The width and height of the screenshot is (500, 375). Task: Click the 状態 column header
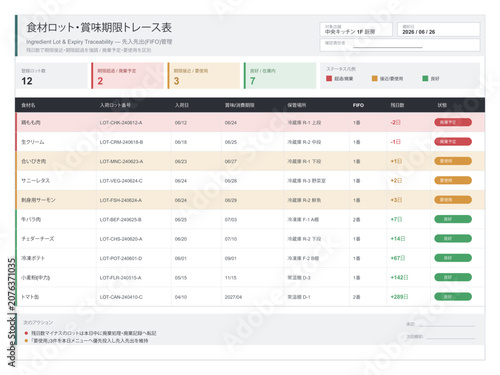point(442,105)
